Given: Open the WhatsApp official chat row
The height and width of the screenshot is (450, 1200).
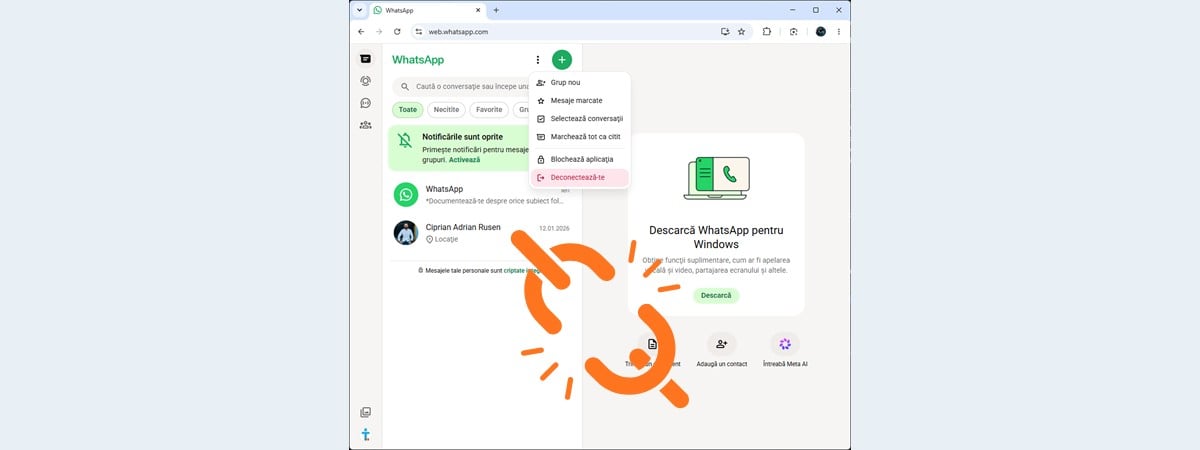Looking at the screenshot, I should [482, 194].
